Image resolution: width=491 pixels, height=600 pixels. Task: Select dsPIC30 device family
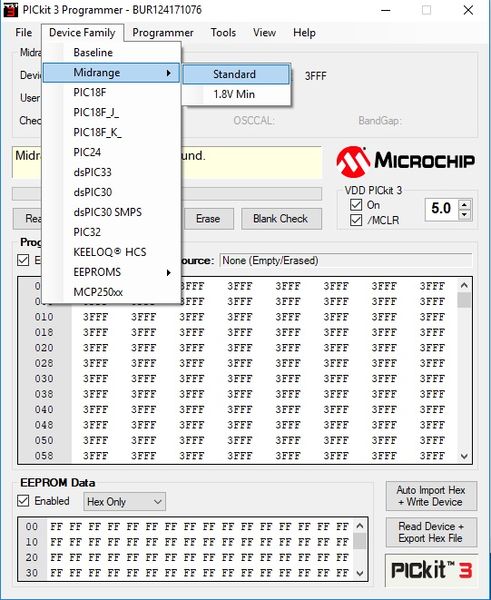111,192
